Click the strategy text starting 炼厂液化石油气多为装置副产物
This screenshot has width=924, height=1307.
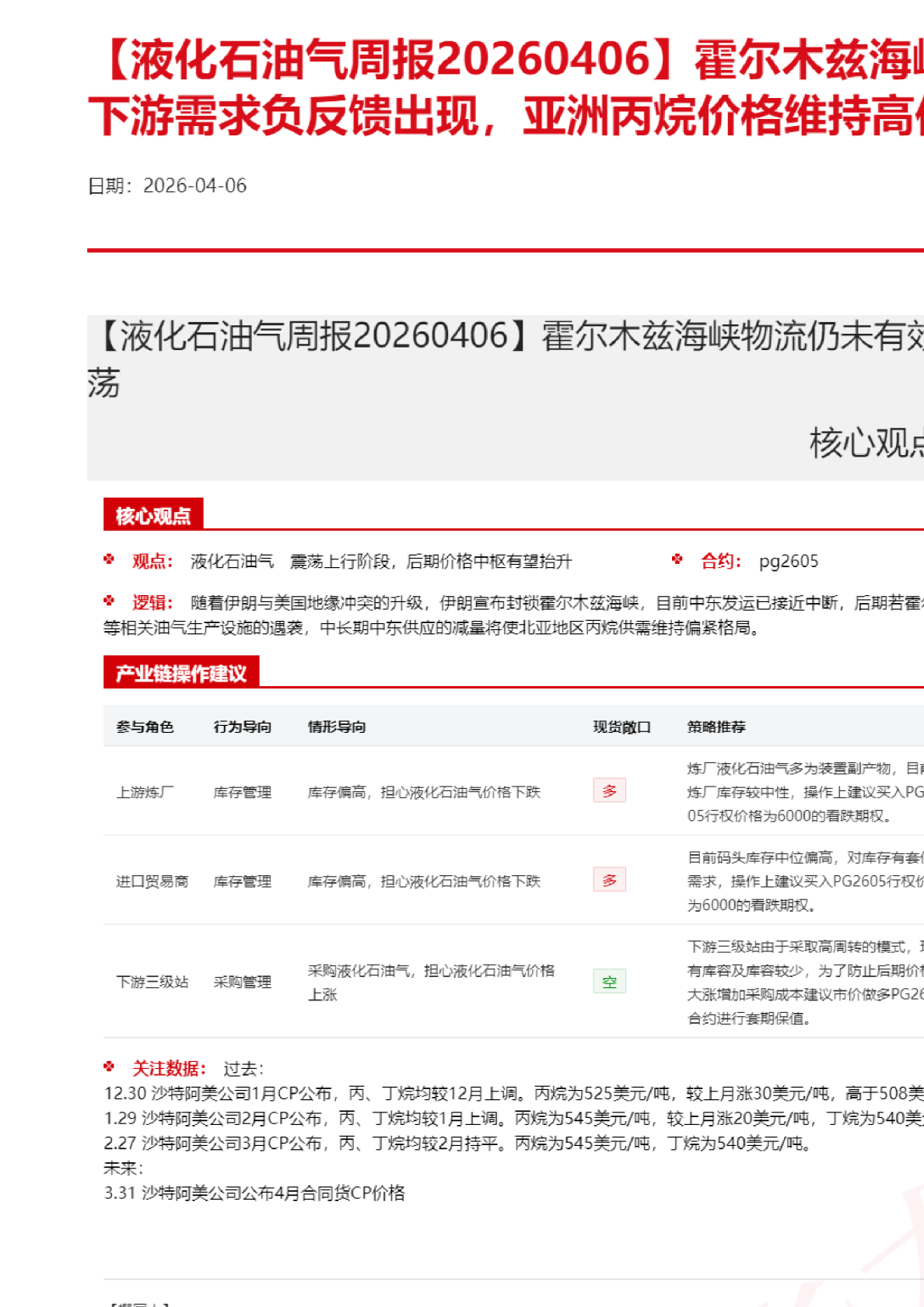[x=805, y=792]
